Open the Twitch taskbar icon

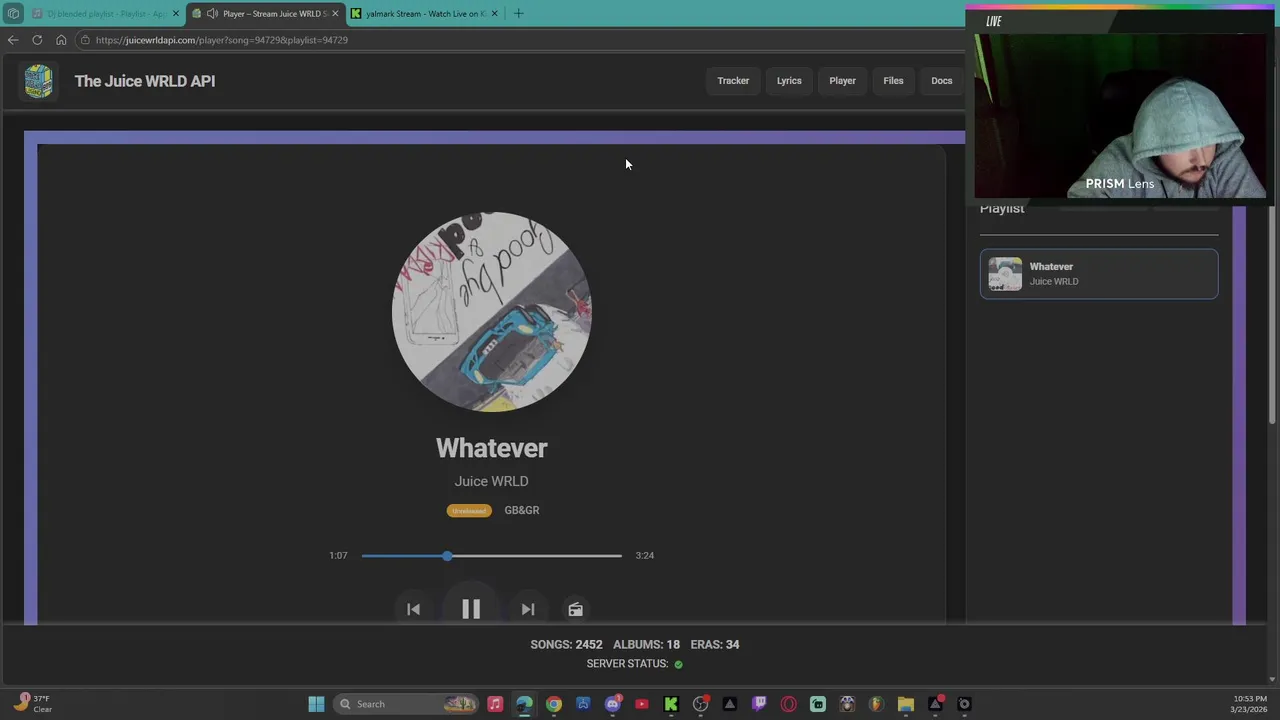(x=759, y=704)
